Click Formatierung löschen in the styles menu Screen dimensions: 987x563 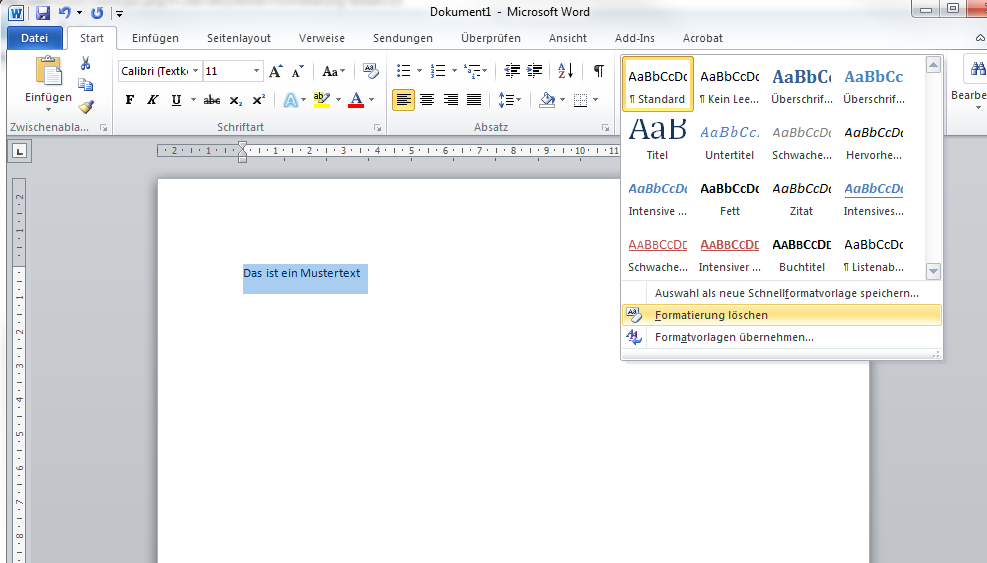711,315
